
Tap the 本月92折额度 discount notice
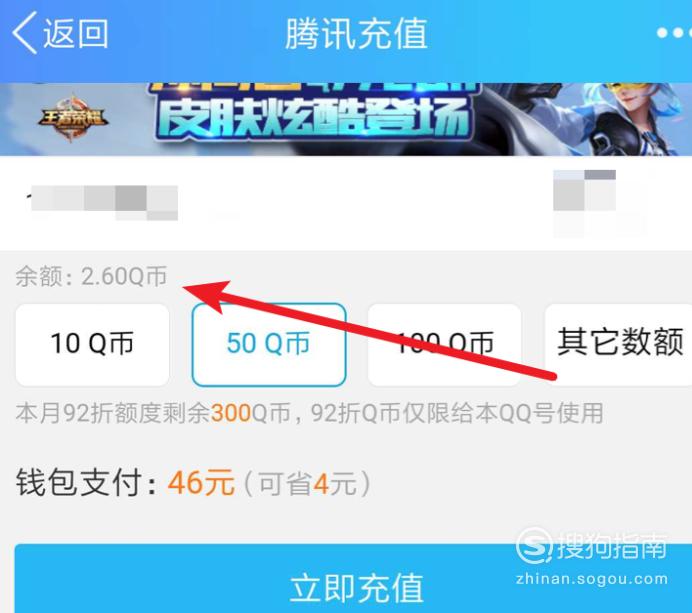coord(309,413)
